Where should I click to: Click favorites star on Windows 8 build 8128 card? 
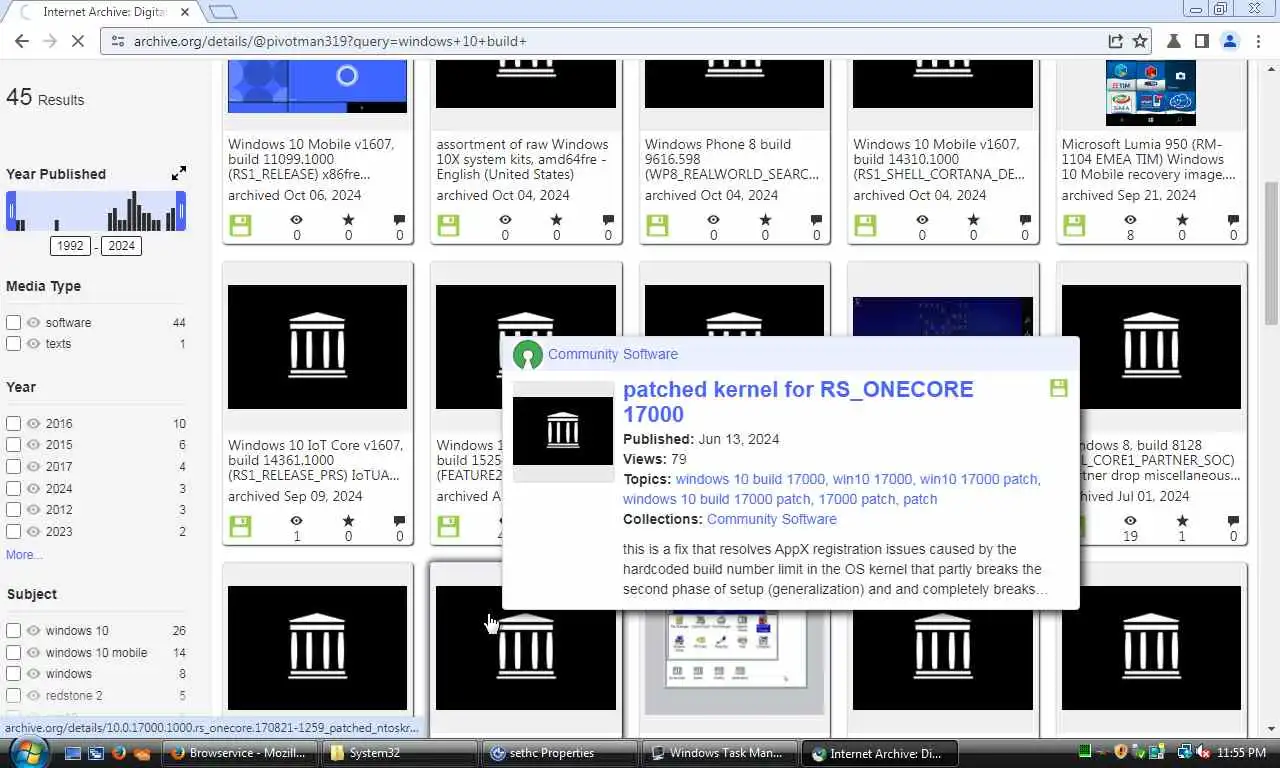(1182, 521)
